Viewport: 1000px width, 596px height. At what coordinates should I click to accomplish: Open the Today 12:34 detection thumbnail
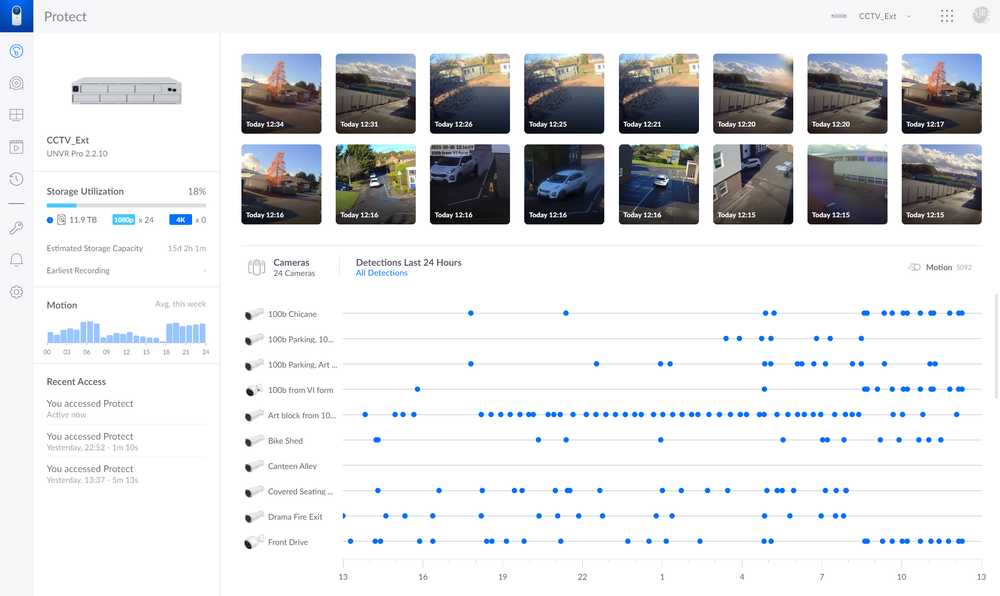pos(281,93)
